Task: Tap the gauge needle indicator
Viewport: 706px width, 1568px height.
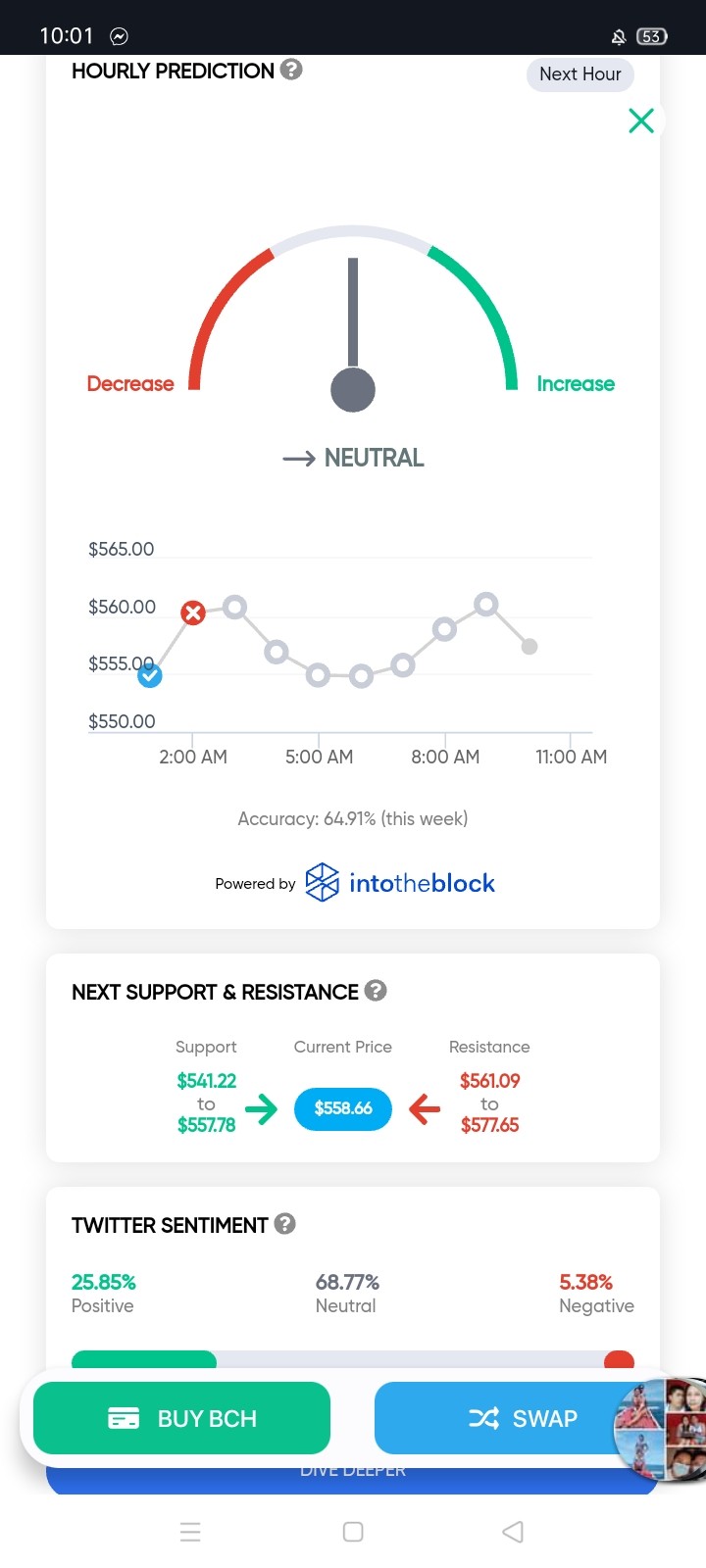Action: coord(353,335)
